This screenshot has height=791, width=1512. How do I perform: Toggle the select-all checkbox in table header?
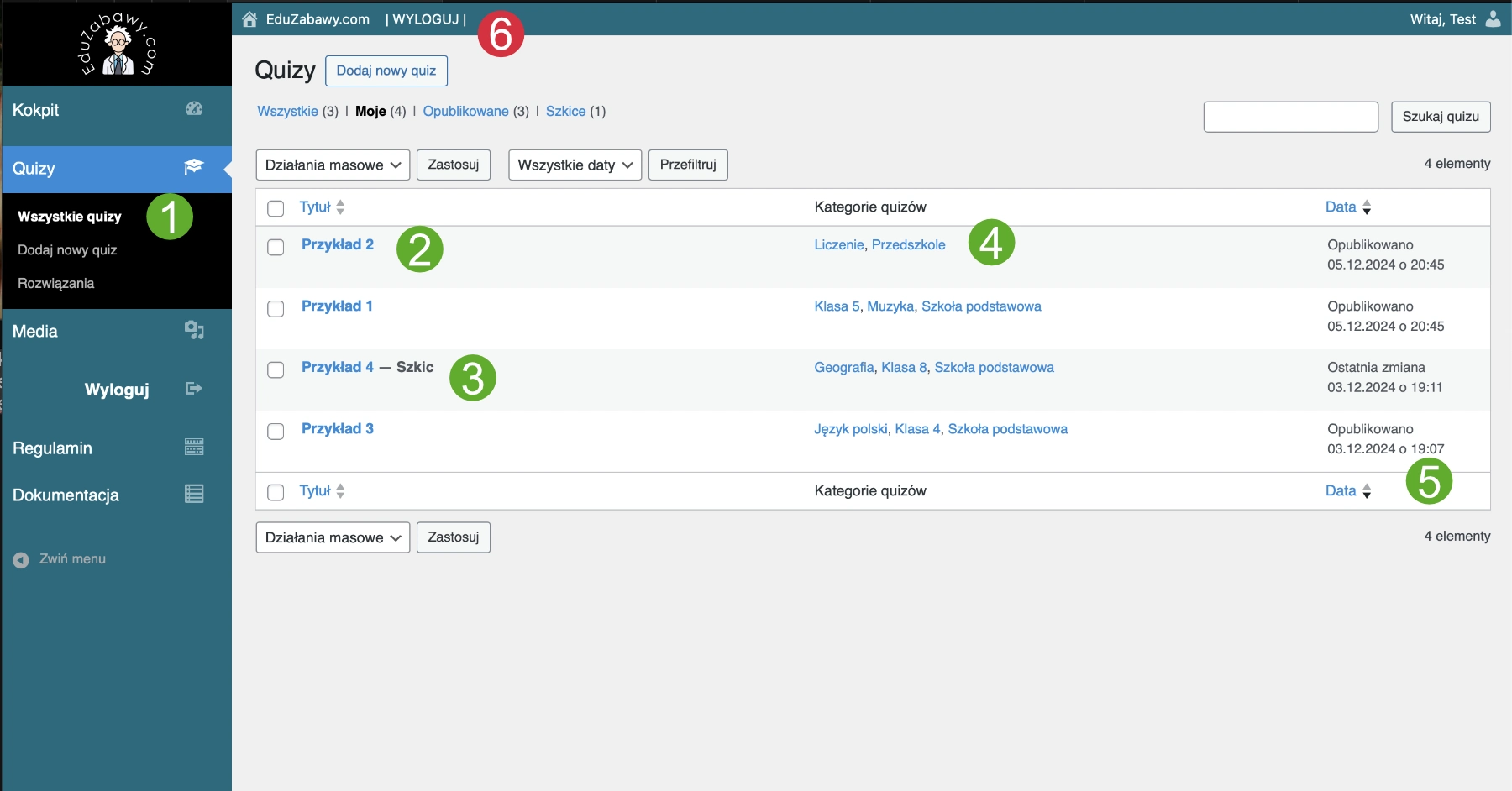coord(276,208)
